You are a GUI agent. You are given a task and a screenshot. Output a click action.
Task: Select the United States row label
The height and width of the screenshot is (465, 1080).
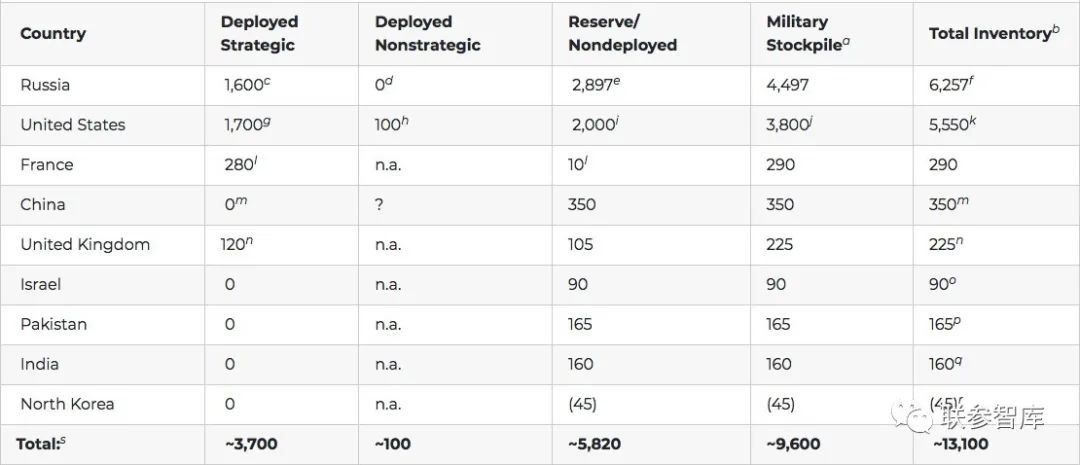tap(73, 125)
